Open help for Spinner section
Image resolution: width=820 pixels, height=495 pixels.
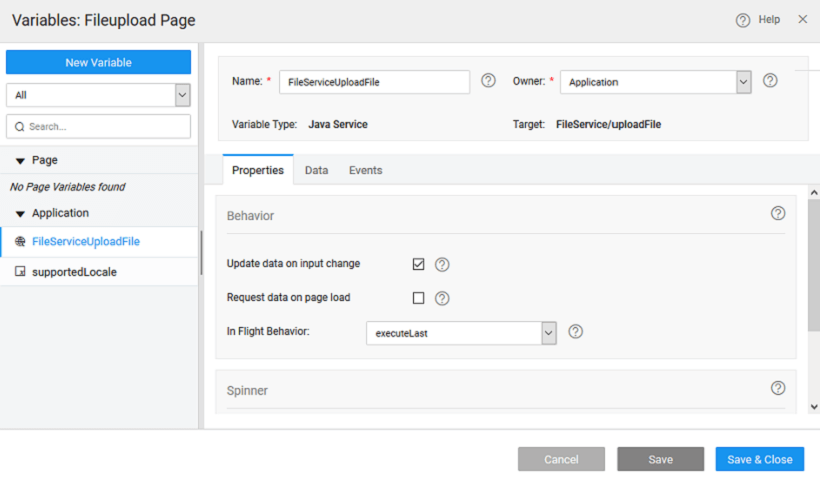point(778,388)
